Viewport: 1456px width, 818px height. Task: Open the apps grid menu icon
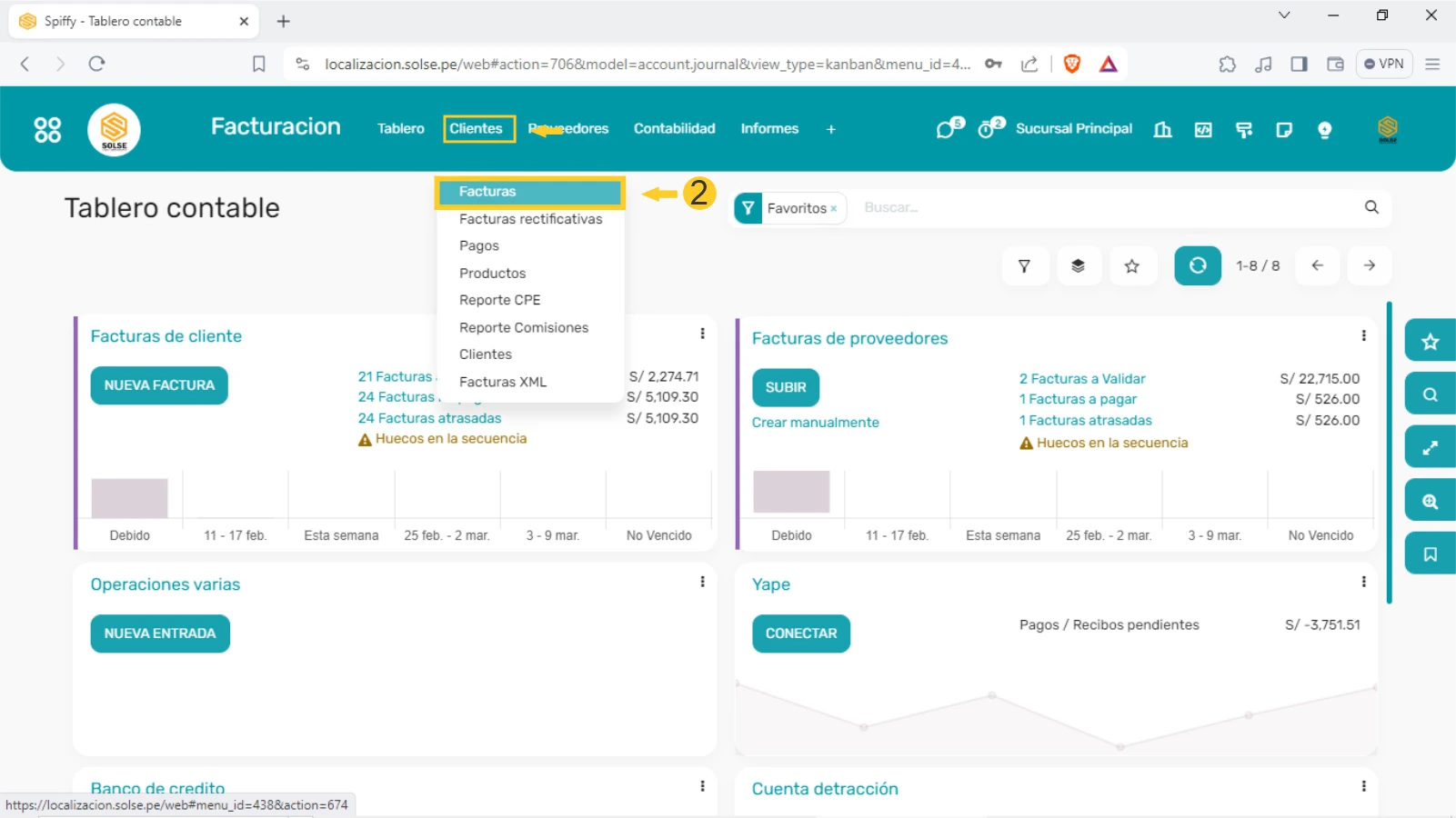[x=47, y=130]
